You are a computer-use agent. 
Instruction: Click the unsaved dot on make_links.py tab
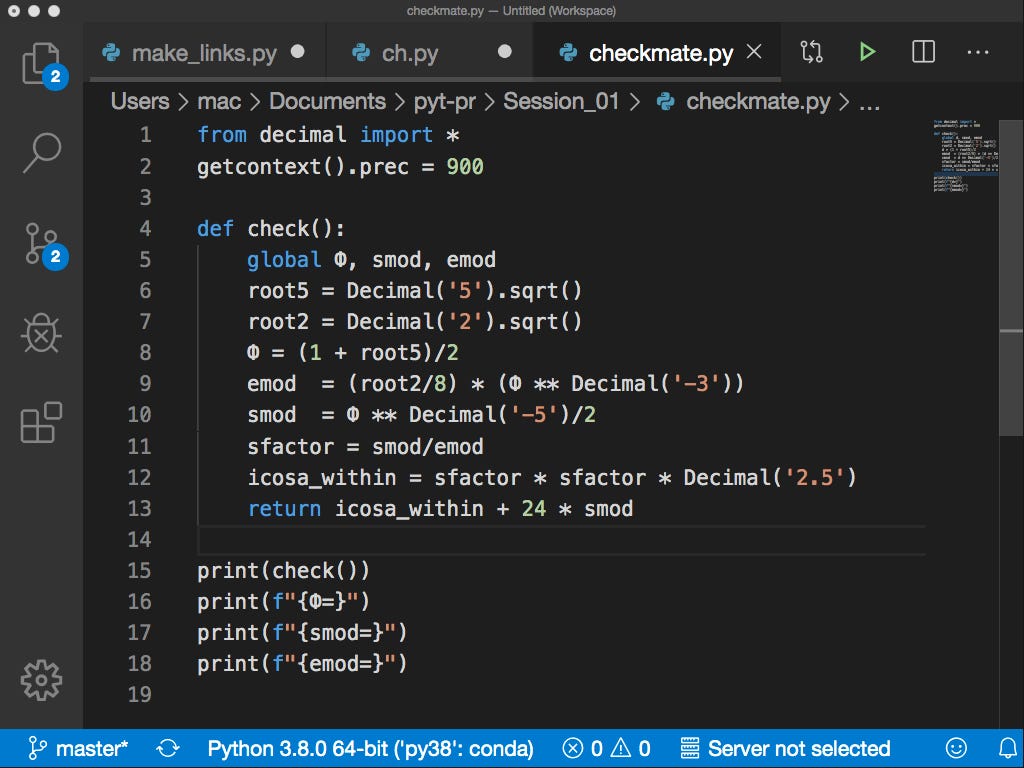pyautogui.click(x=298, y=52)
